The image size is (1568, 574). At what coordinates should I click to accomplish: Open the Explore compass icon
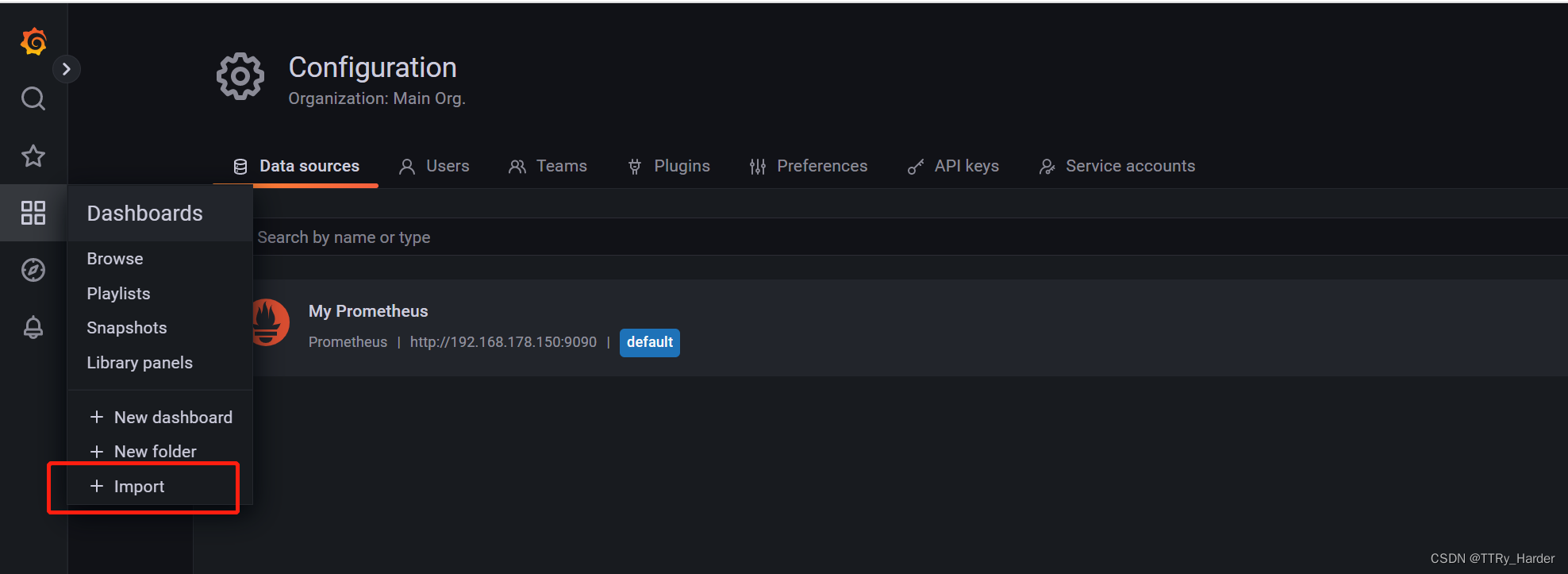point(33,270)
